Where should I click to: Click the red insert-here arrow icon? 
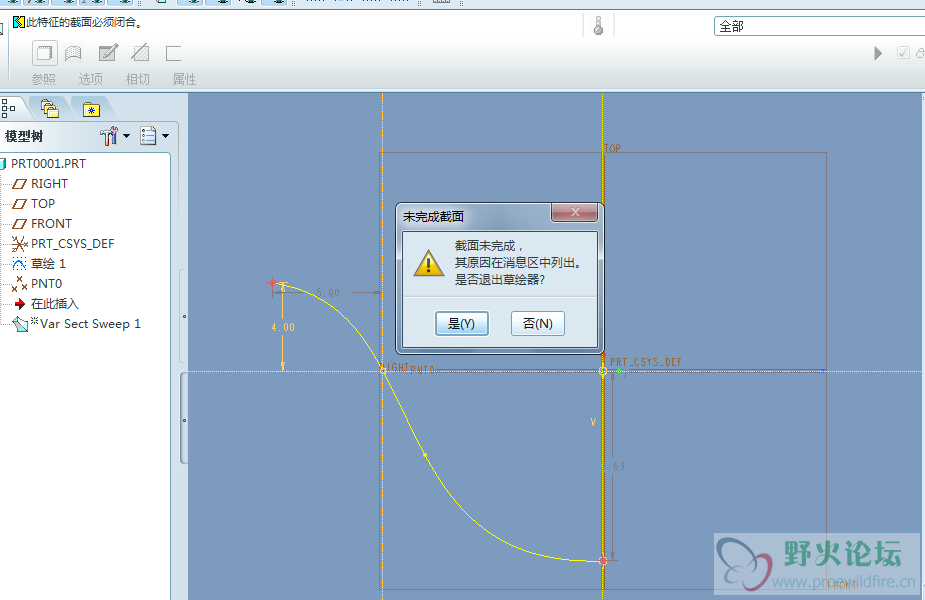(20, 304)
